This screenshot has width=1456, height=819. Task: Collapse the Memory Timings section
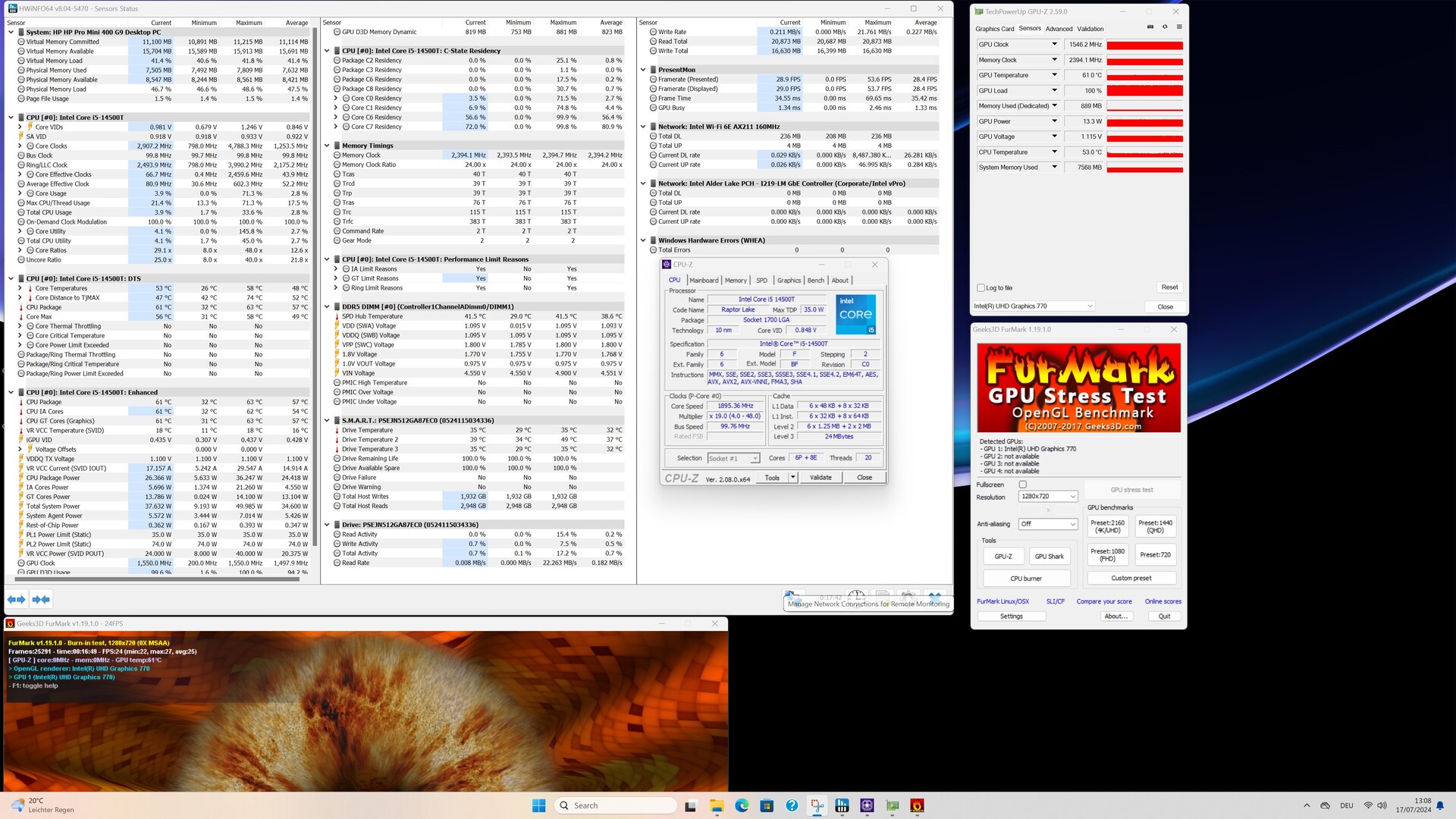[x=327, y=146]
